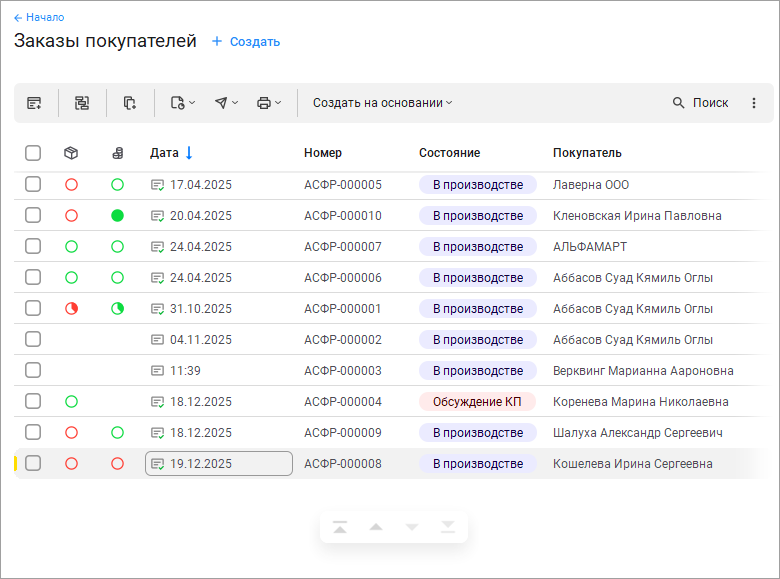Open the three-dot more actions menu
Image resolution: width=780 pixels, height=579 pixels.
(754, 103)
